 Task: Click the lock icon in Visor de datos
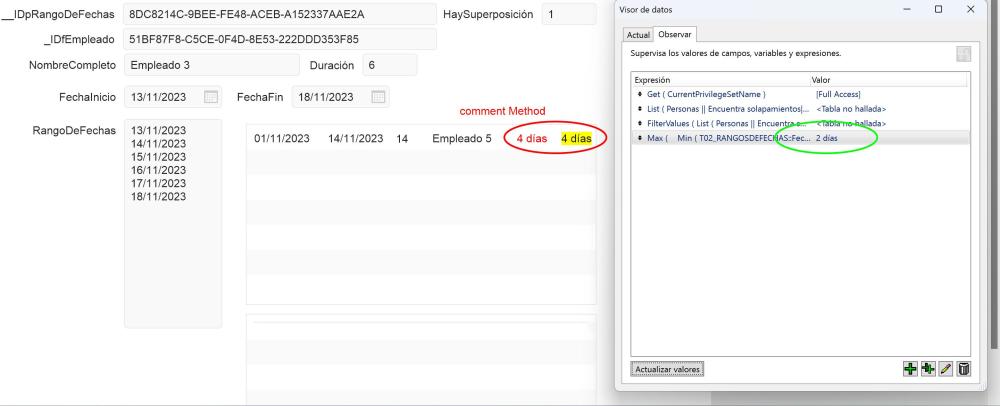click(962, 53)
